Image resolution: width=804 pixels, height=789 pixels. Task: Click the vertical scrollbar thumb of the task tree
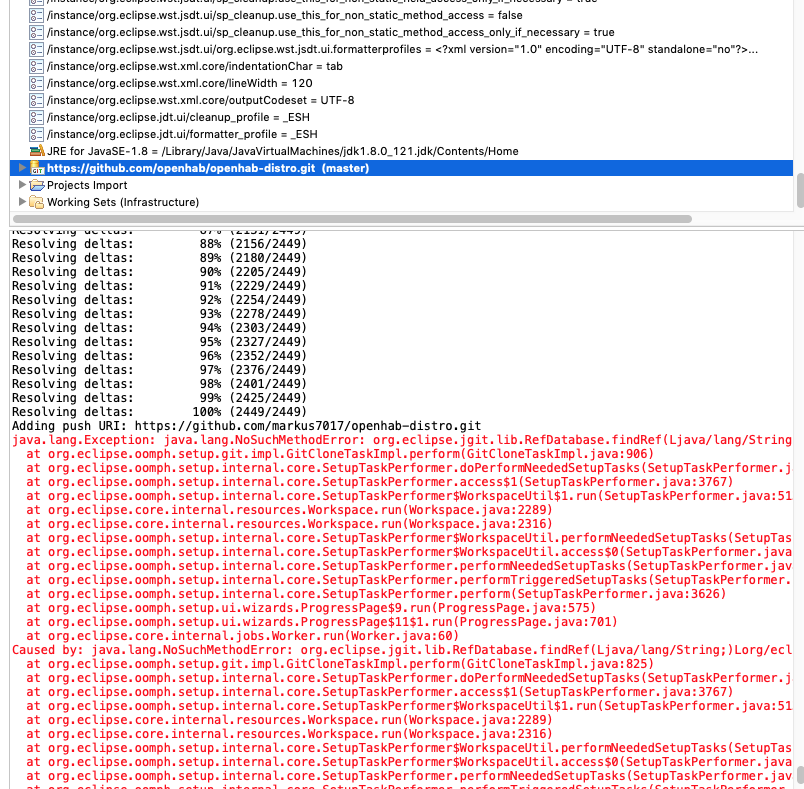(x=800, y=191)
